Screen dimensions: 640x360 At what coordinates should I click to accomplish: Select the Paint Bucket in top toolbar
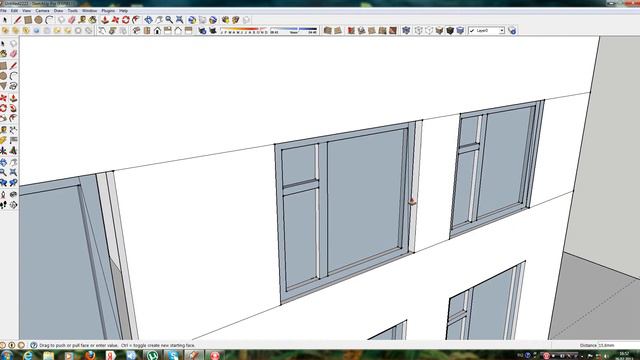click(x=93, y=20)
